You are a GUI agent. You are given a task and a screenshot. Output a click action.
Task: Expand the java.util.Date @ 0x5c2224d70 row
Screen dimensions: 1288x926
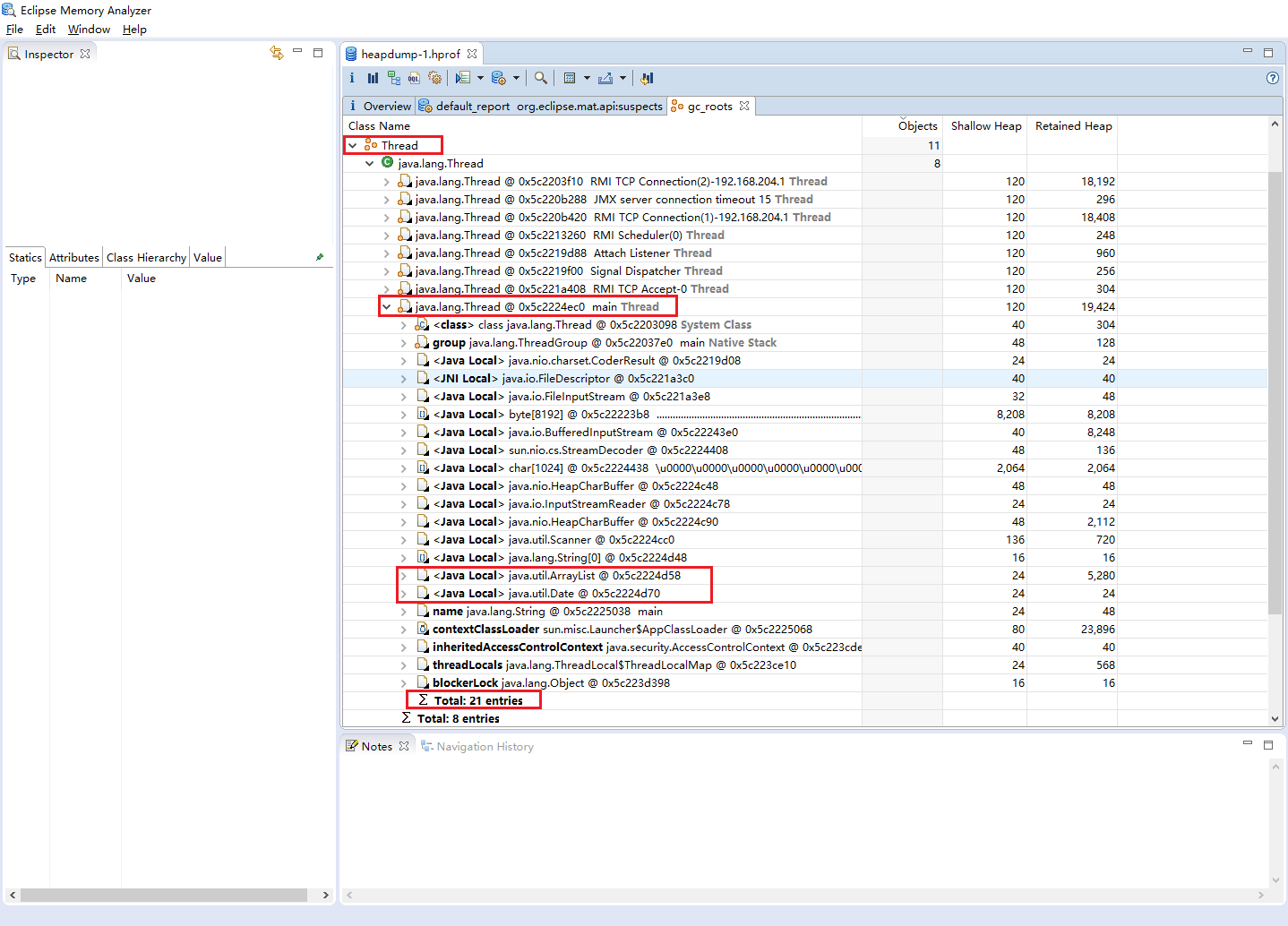click(x=404, y=593)
